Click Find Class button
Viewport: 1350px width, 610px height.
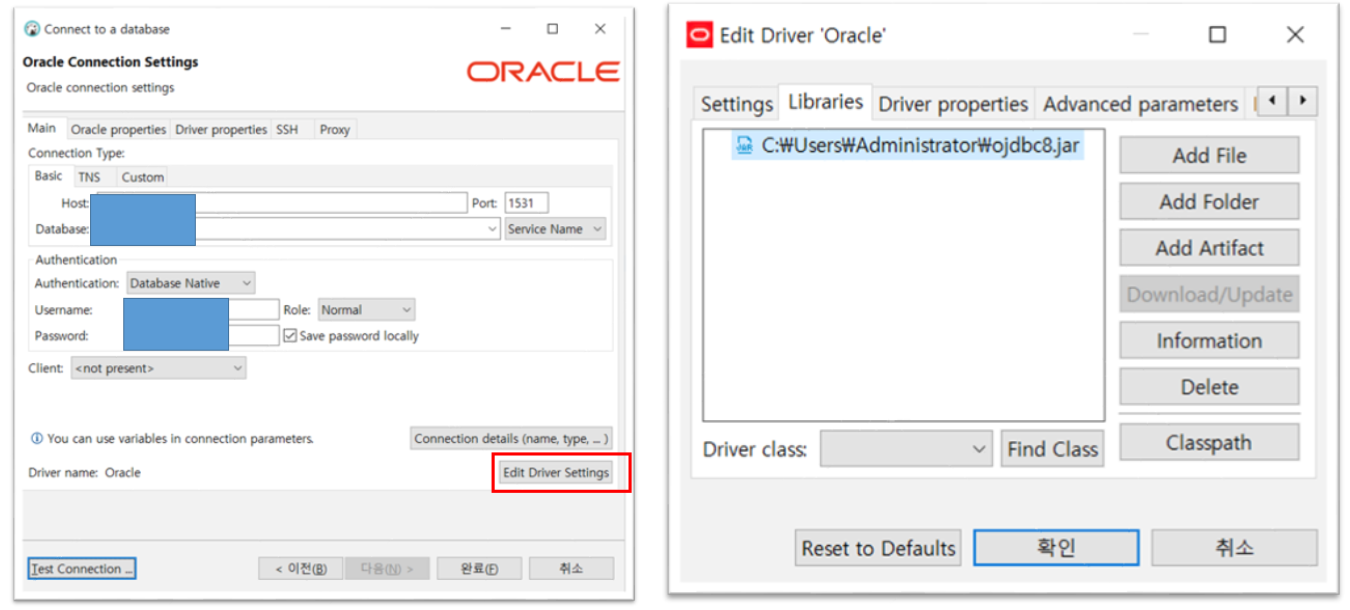[1052, 450]
